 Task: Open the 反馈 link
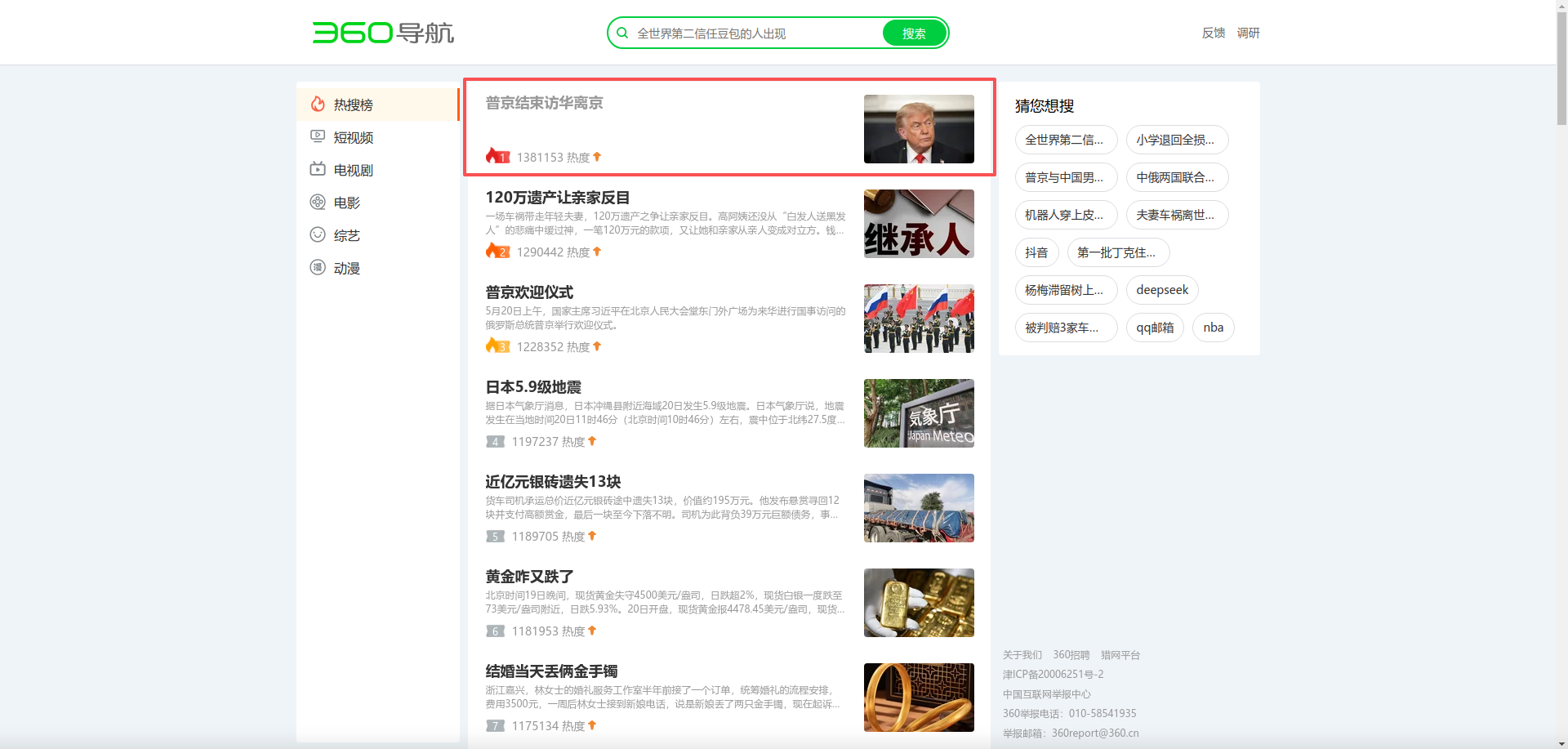(x=1214, y=33)
